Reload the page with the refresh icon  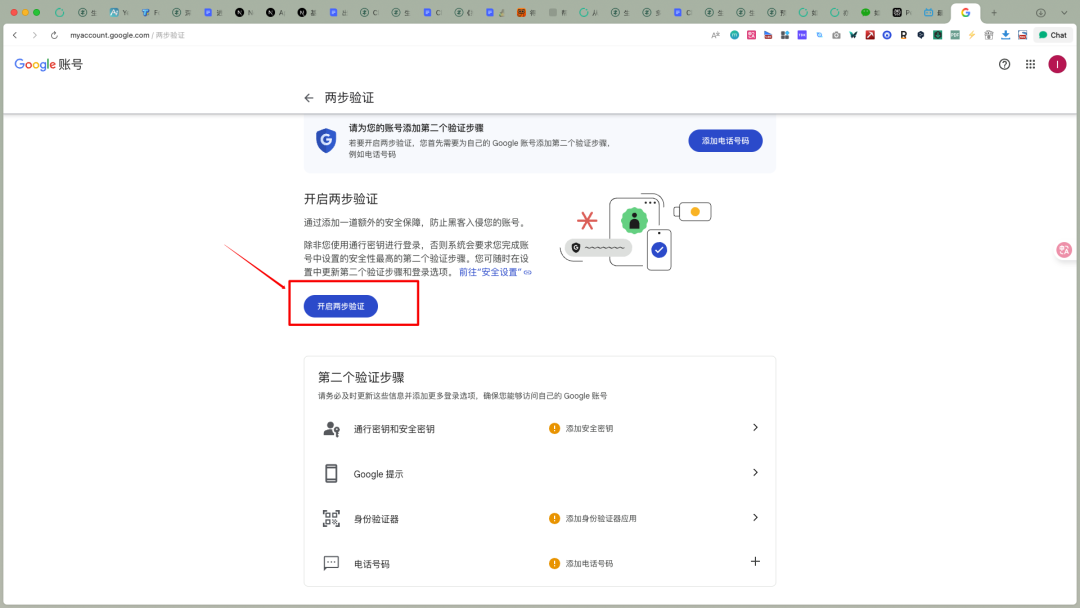click(54, 35)
